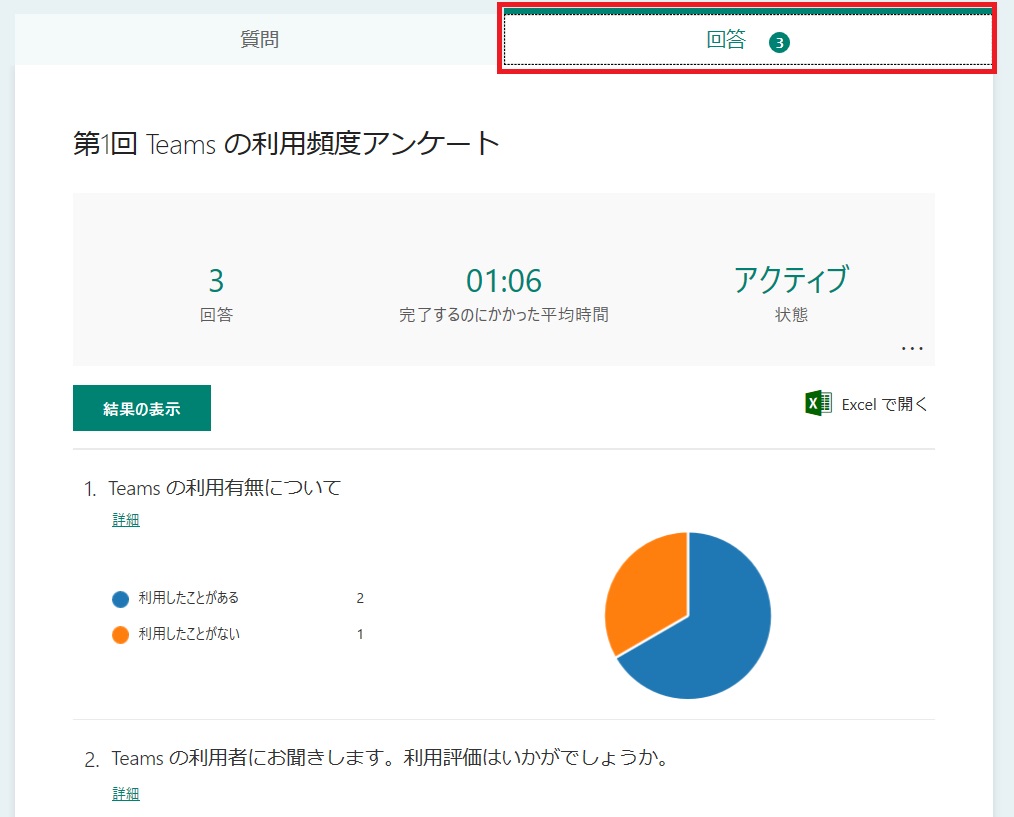Click question 2 text about 利用評価

[x=391, y=757]
